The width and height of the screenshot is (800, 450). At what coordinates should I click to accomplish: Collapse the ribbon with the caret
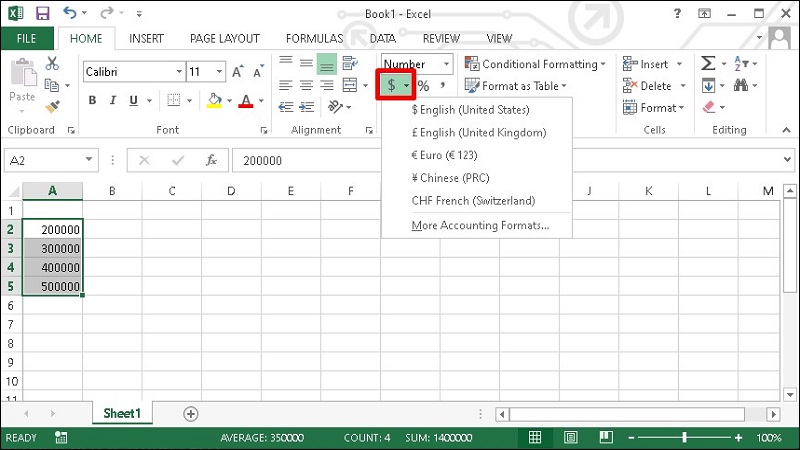(x=786, y=130)
